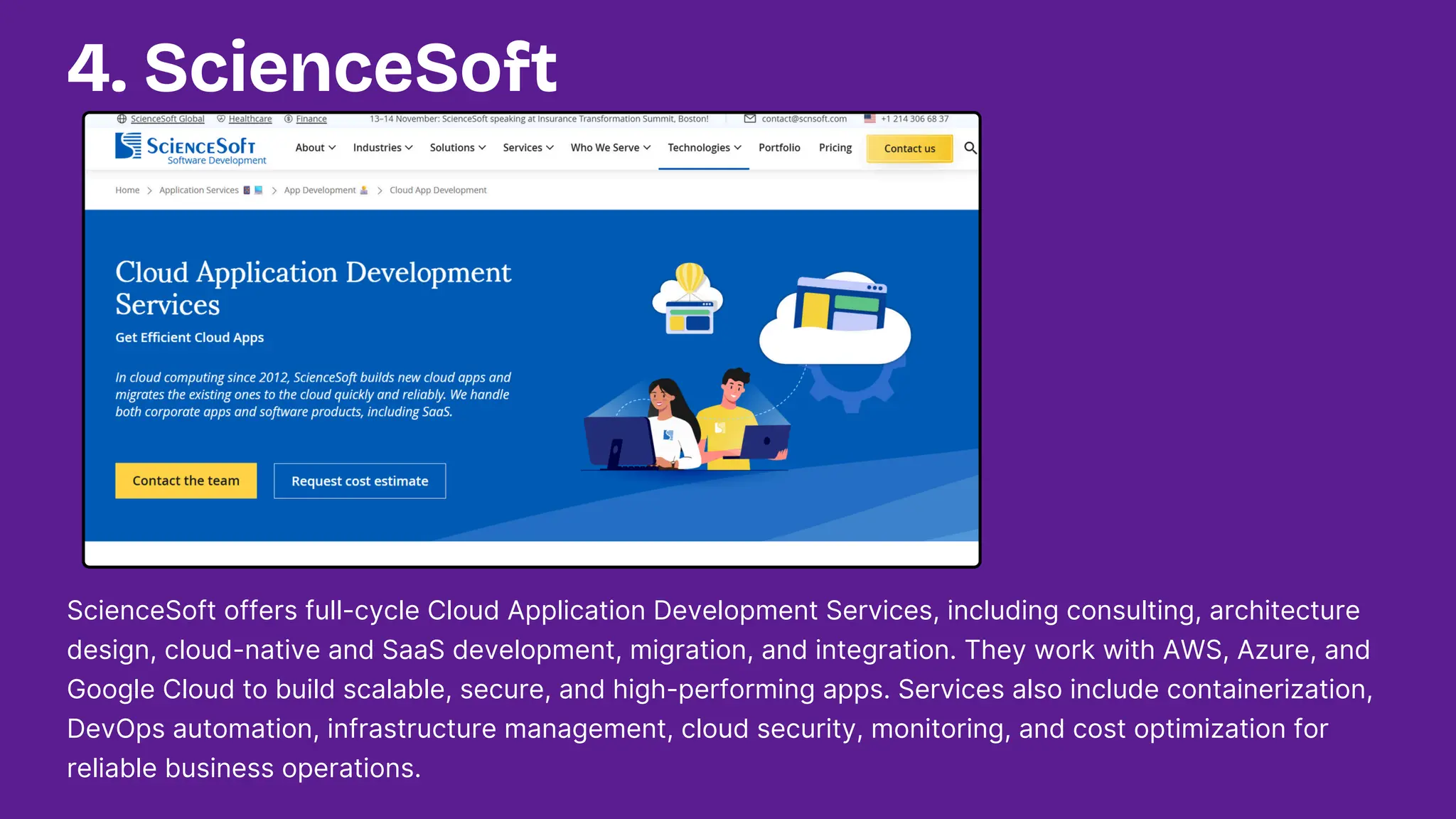The width and height of the screenshot is (1456, 819).
Task: Open the Finance link
Action: point(311,119)
